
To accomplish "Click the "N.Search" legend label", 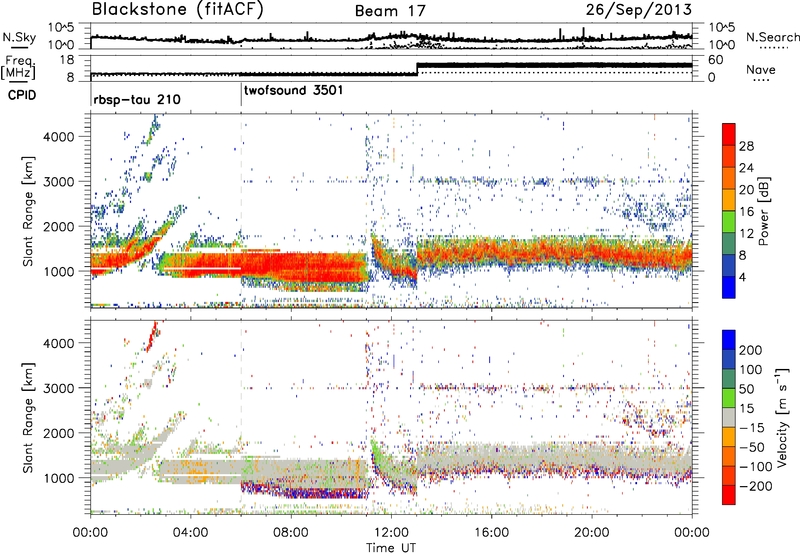I will tap(772, 37).
